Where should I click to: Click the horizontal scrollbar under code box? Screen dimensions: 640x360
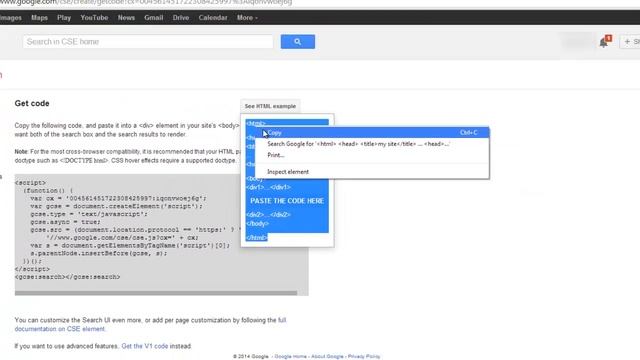click(156, 293)
